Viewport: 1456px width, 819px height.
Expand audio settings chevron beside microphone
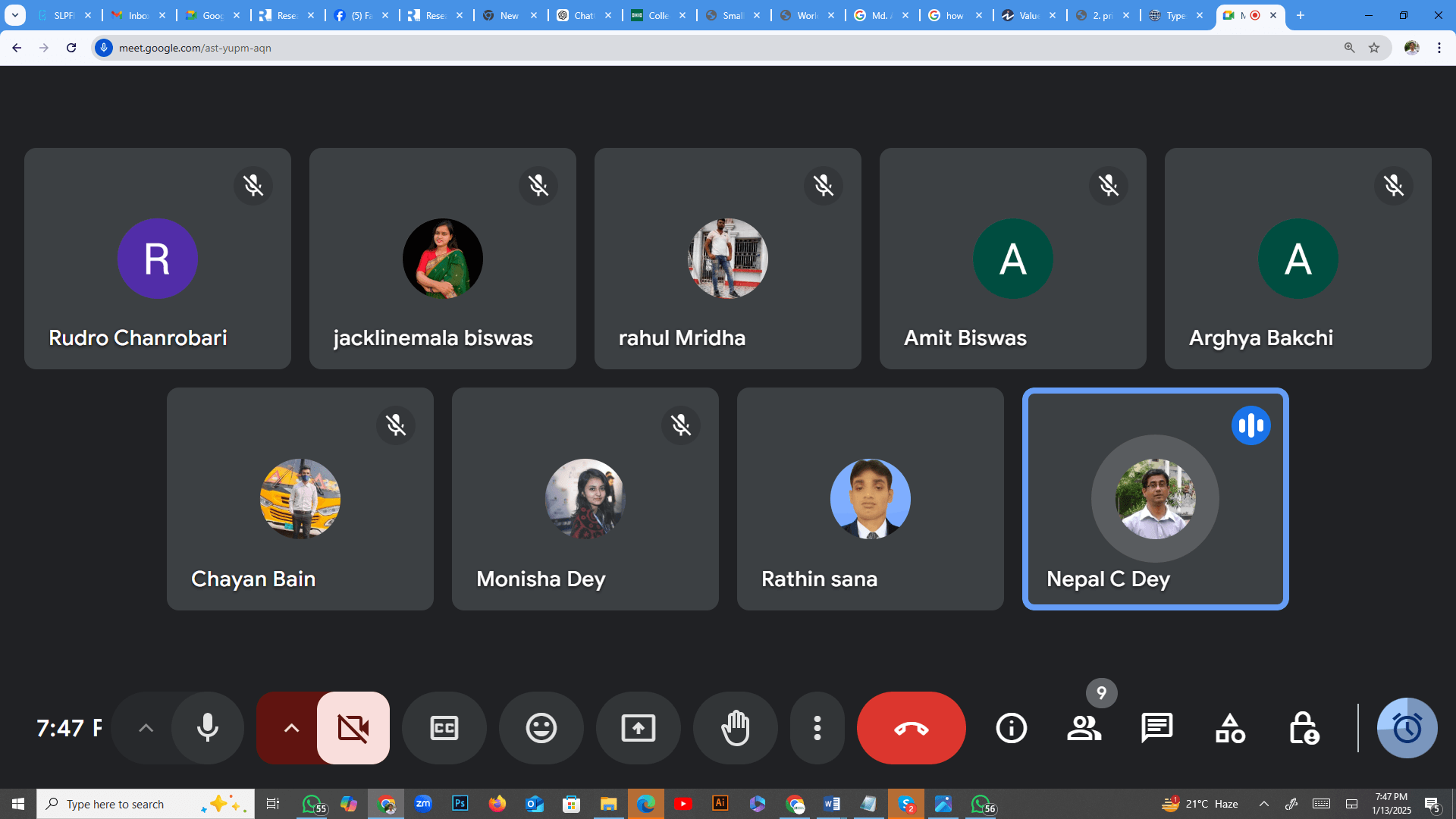coord(146,728)
